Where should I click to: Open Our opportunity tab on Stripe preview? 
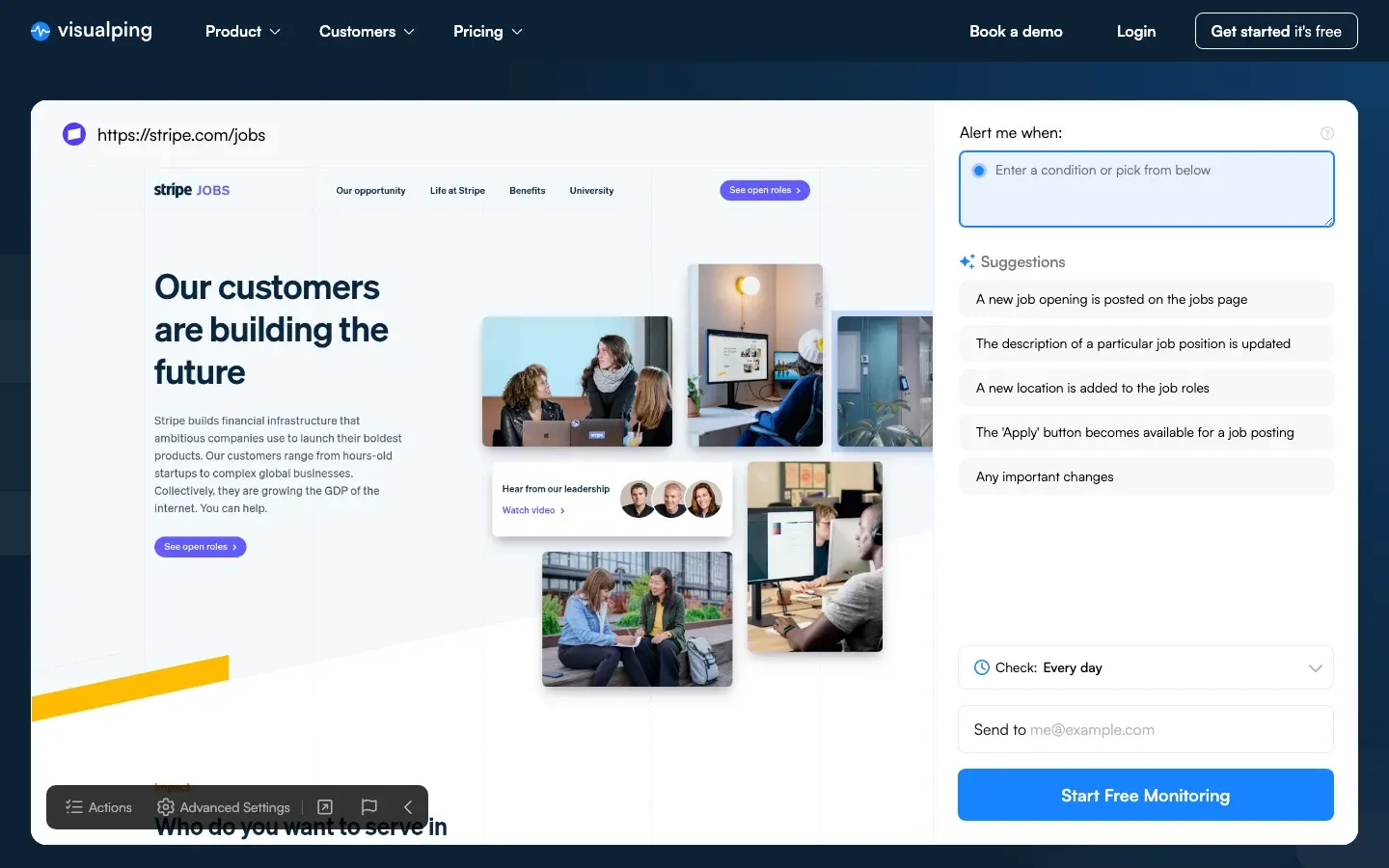[371, 190]
